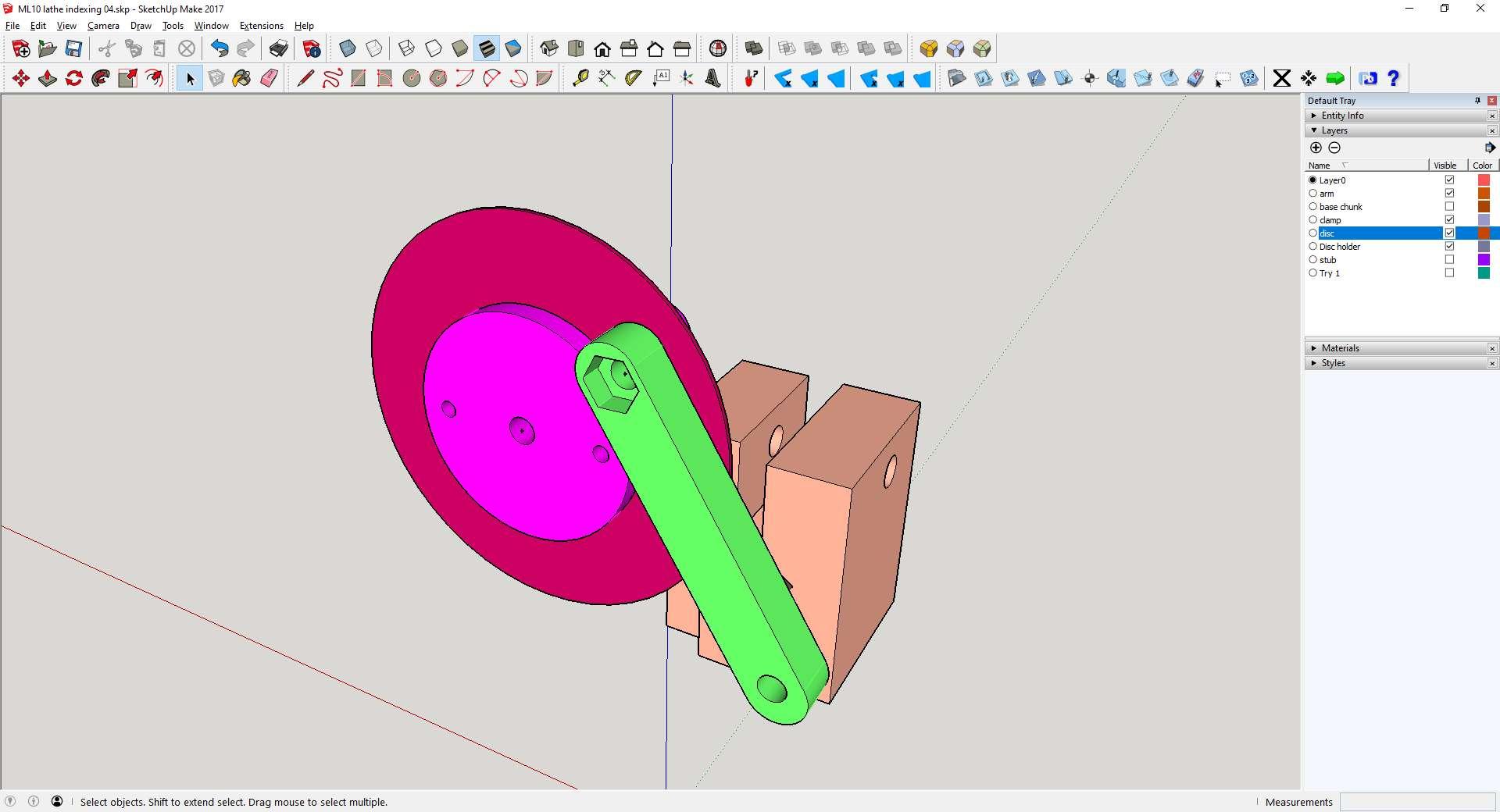Viewport: 1500px width, 812px height.
Task: Add a new layer
Action: pos(1316,148)
